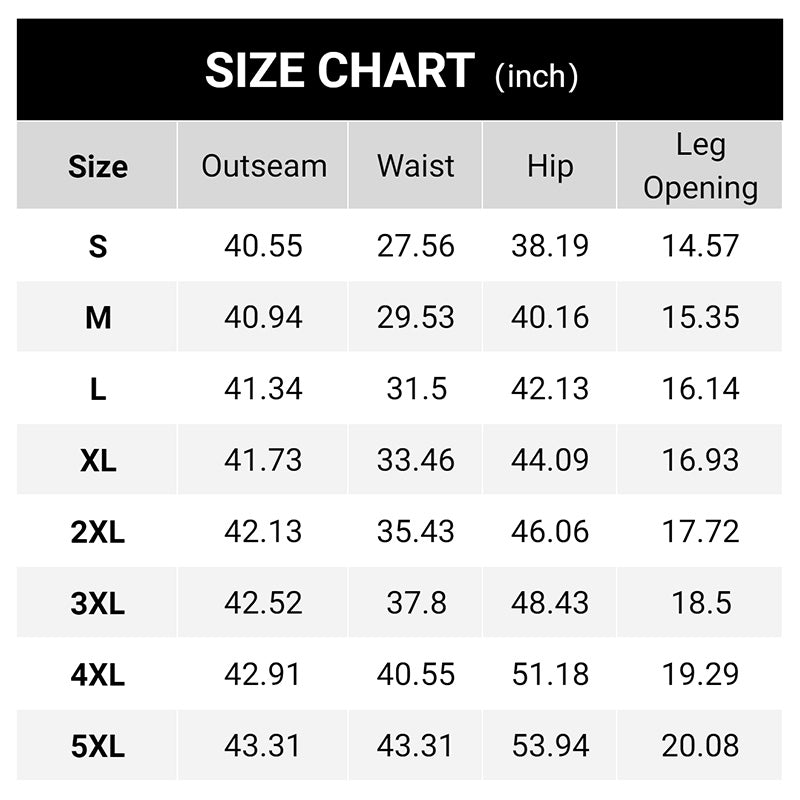Click the Waist column header
800x800 pixels.
click(416, 166)
